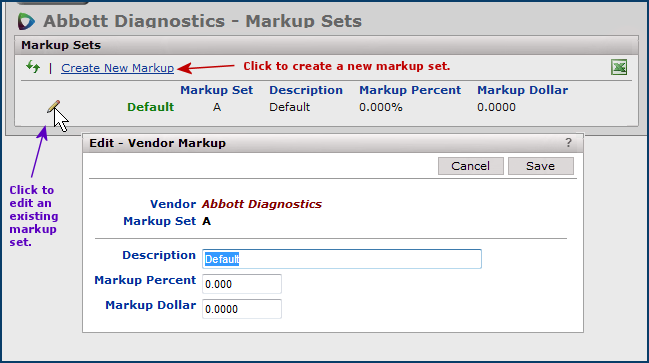
Task: Click the Abbott Diagnostics vendor name
Action: click(x=262, y=204)
